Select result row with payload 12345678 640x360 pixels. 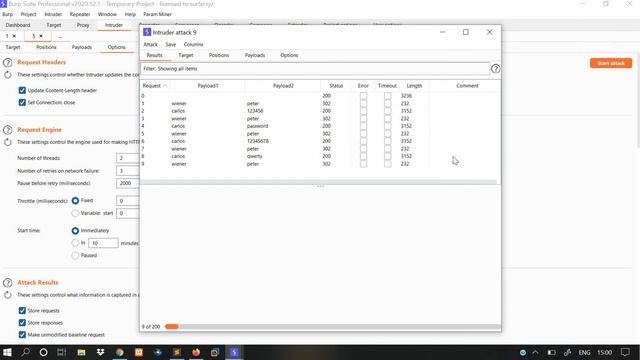[320, 141]
